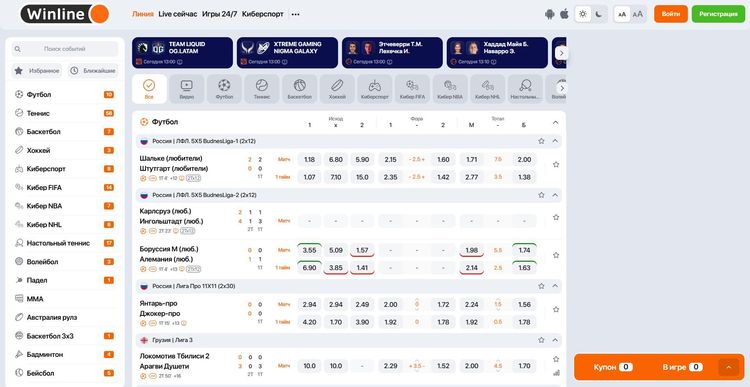Viewport: 750px width, 387px height.
Task: Open the В игре panel
Action: (682, 367)
